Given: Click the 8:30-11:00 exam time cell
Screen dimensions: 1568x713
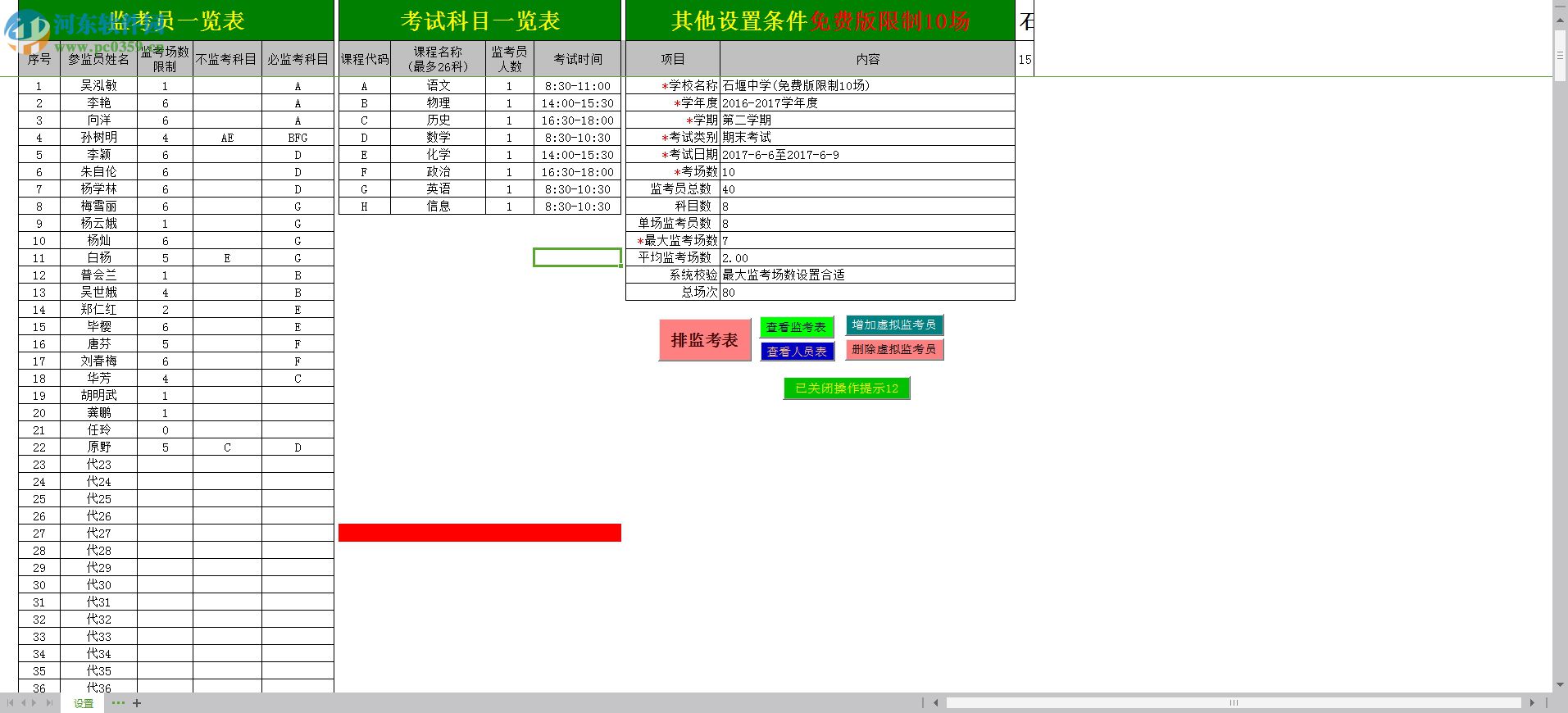Looking at the screenshot, I should pyautogui.click(x=577, y=85).
